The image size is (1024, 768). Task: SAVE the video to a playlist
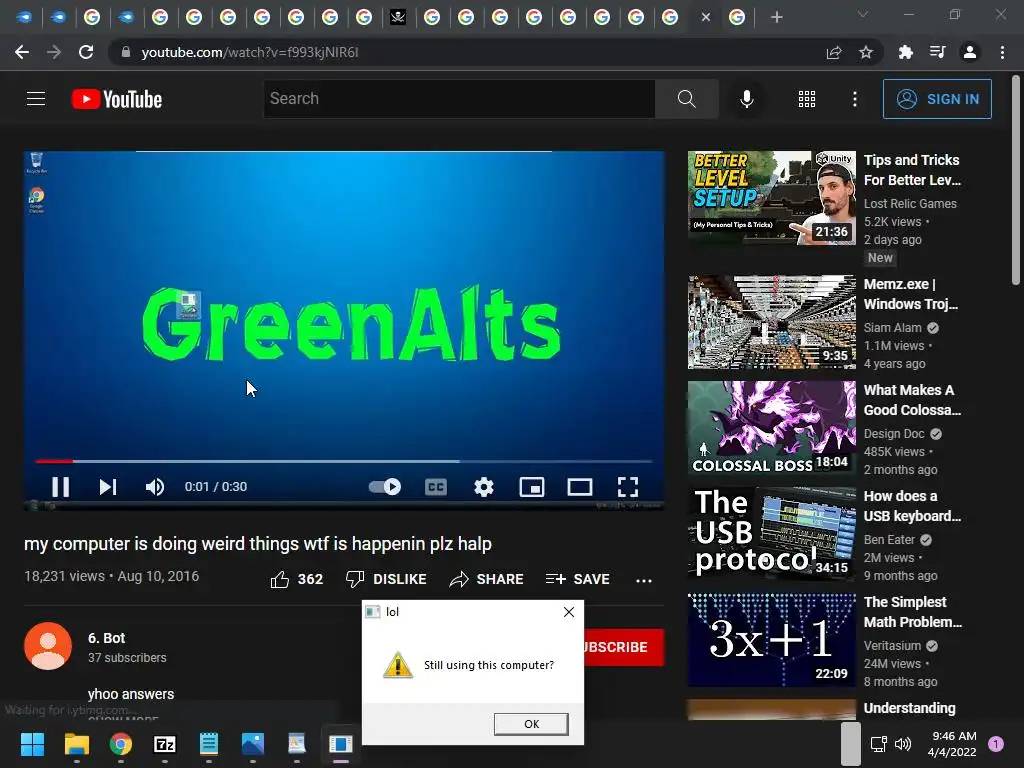coord(577,579)
